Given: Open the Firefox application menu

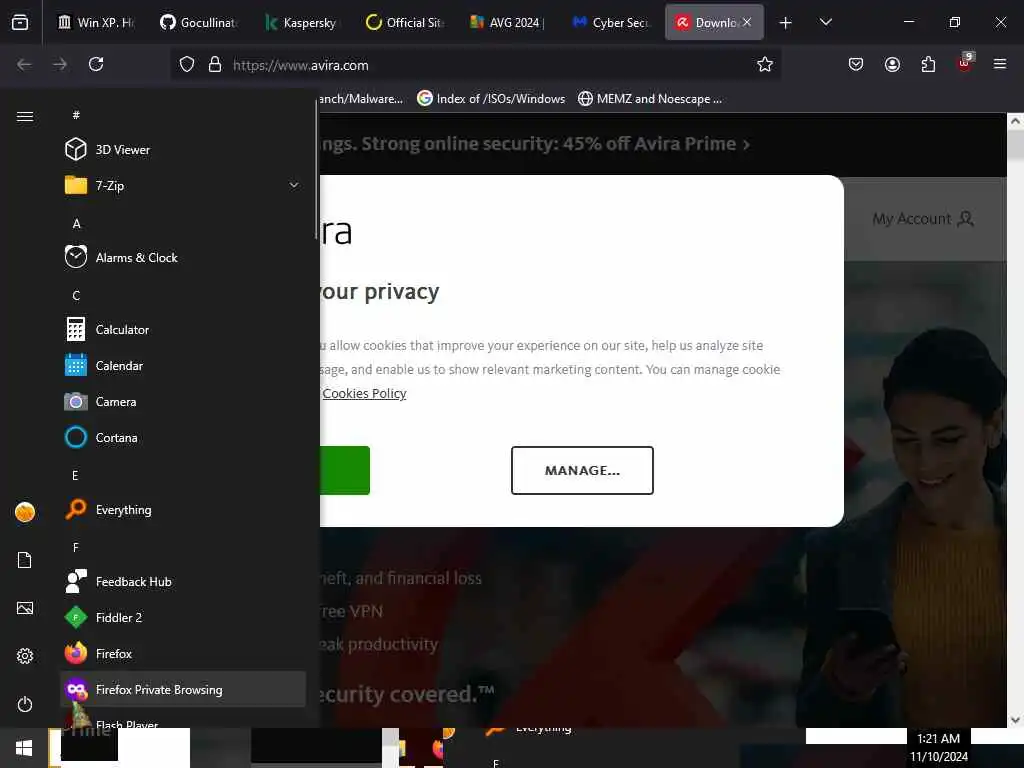Looking at the screenshot, I should (x=1000, y=64).
